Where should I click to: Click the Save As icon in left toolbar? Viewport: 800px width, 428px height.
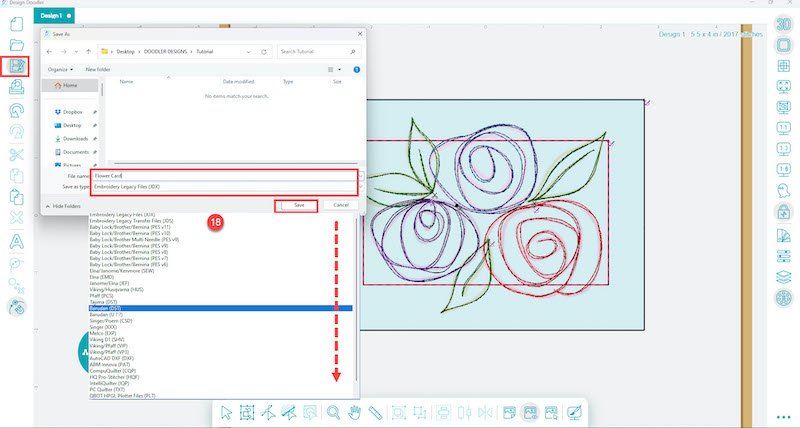point(17,66)
